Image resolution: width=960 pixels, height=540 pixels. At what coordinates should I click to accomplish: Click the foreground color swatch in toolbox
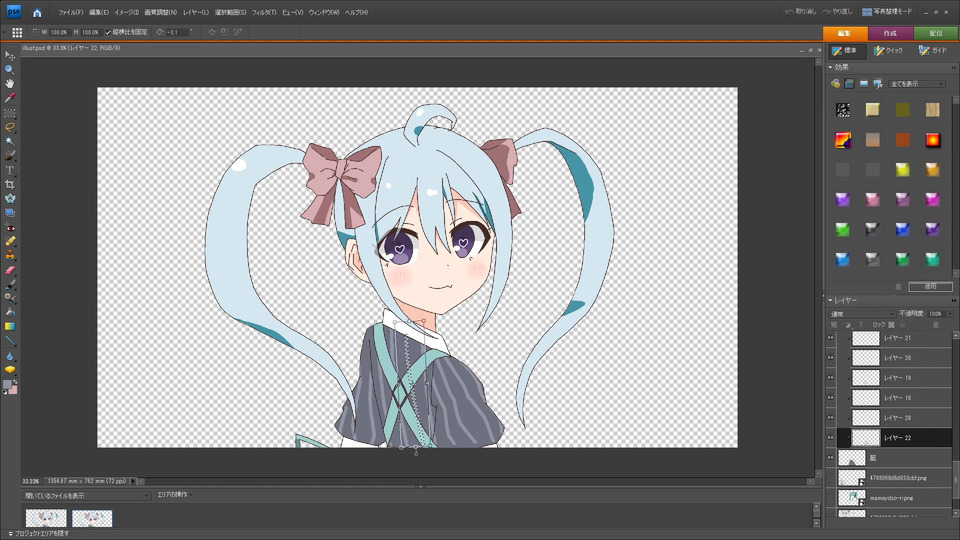(8, 385)
